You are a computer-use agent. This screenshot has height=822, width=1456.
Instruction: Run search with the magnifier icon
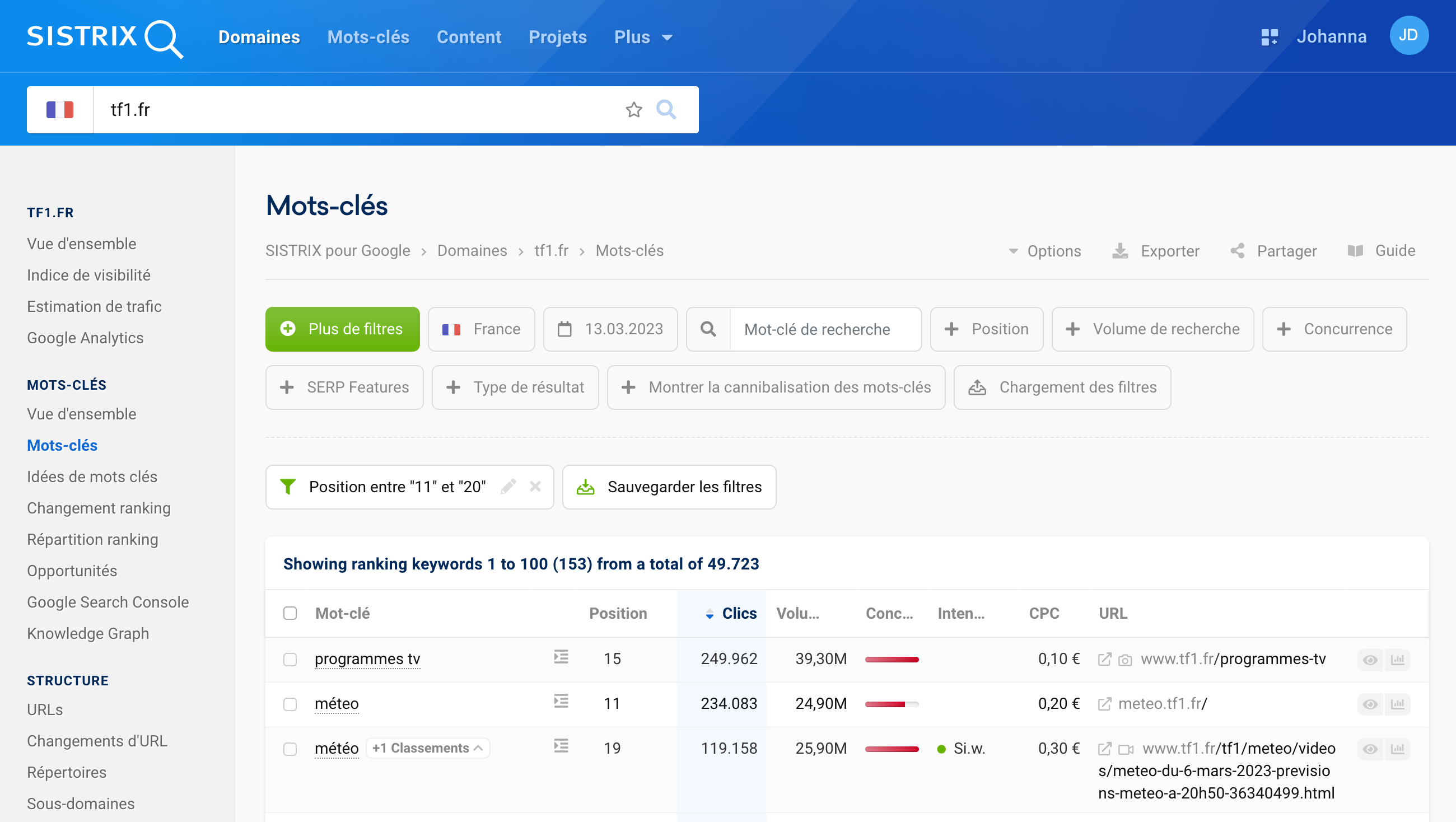click(666, 109)
